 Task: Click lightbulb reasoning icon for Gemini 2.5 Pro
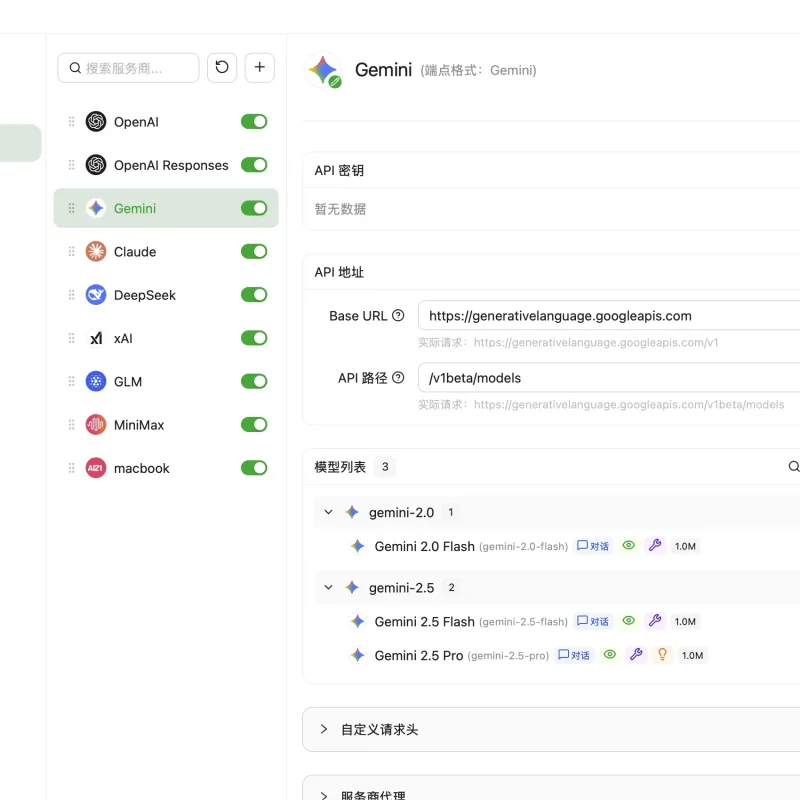662,655
